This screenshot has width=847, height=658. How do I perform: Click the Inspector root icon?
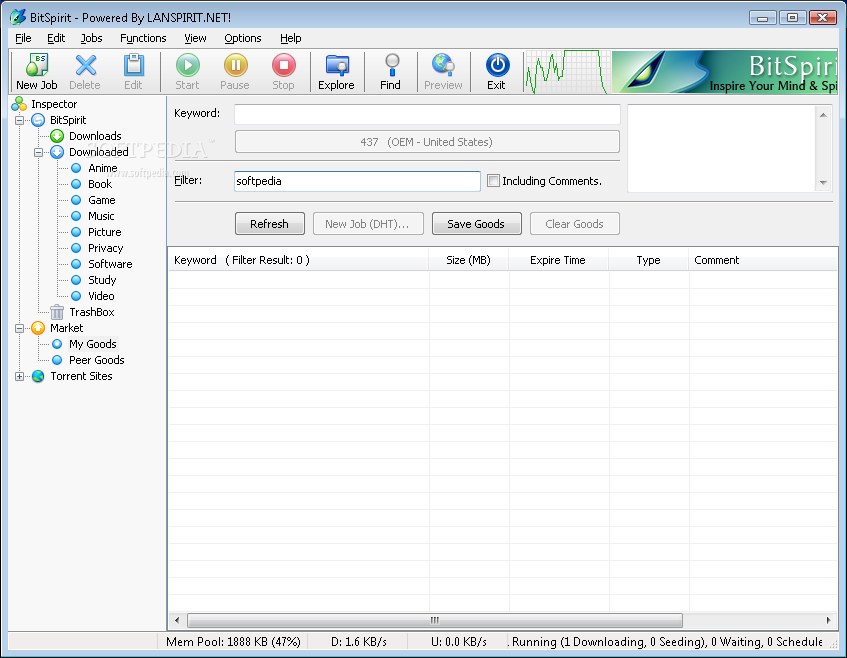pos(19,104)
